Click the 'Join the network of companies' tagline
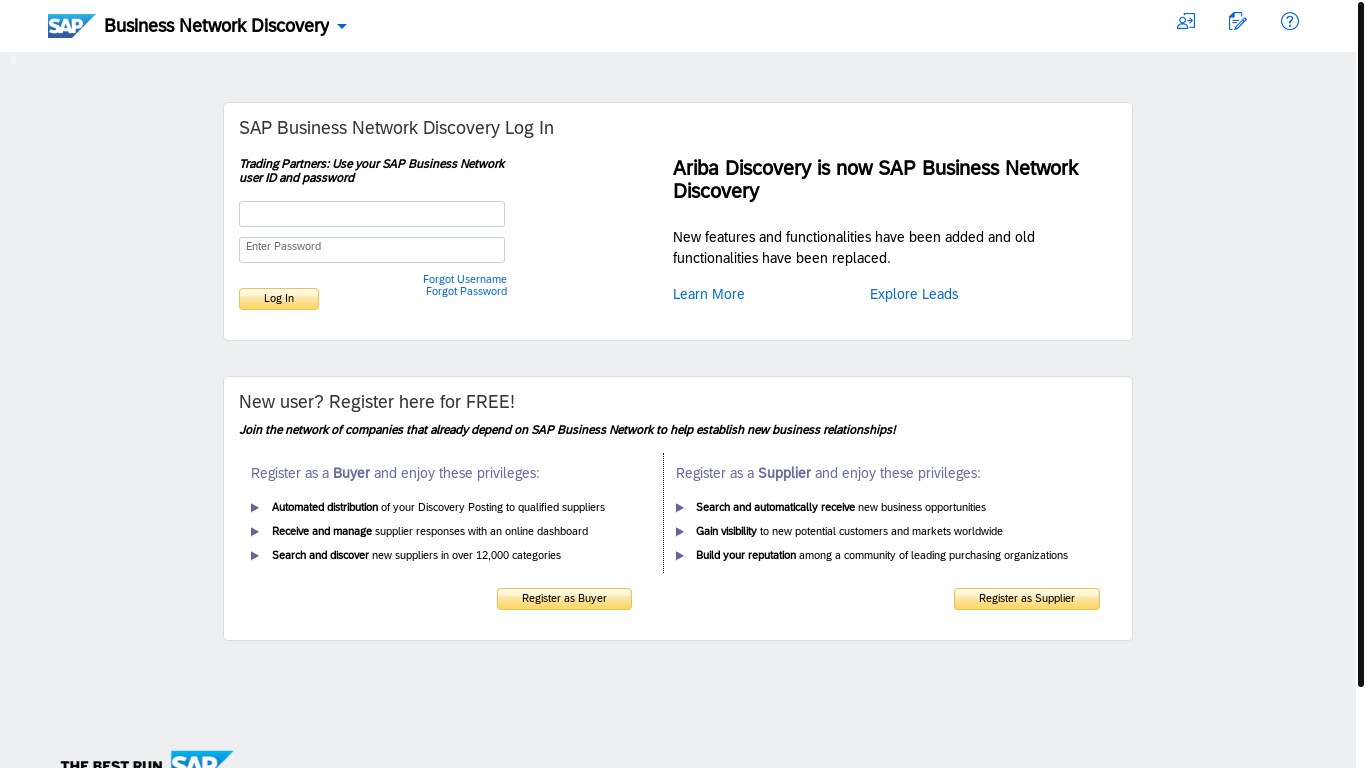This screenshot has width=1366, height=768. pyautogui.click(x=567, y=430)
